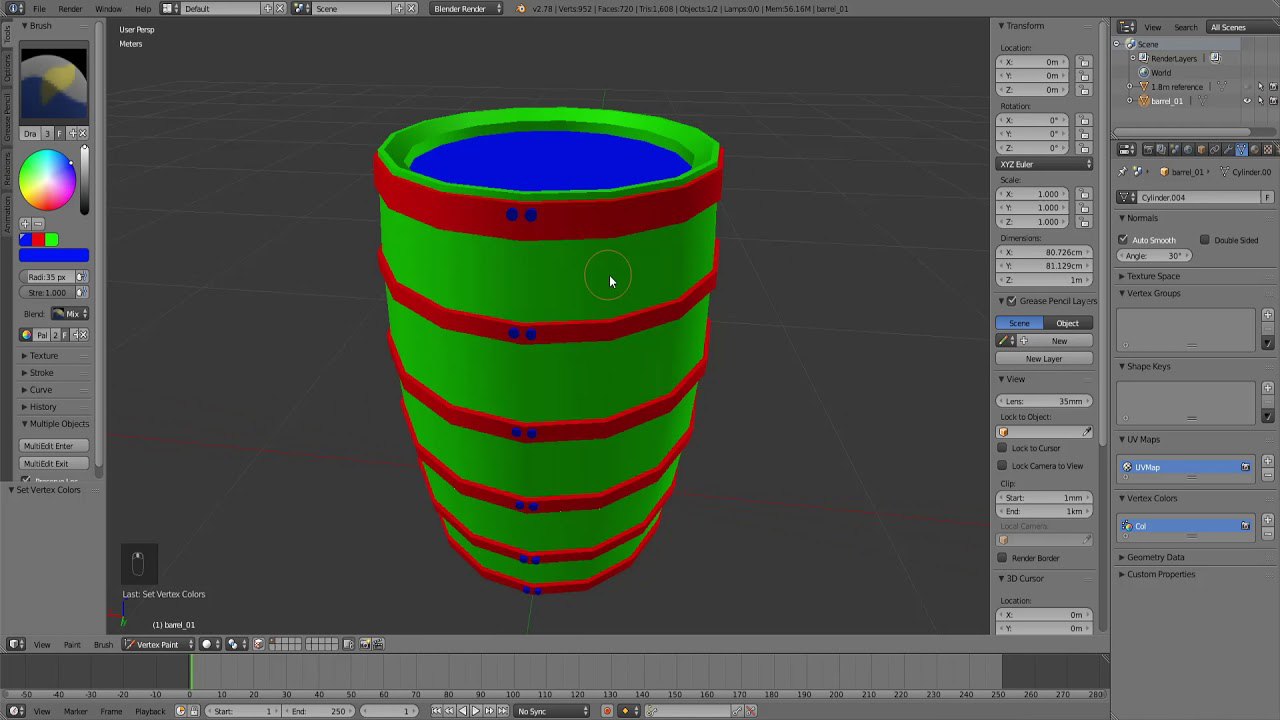
Task: Click the OpenGL render image camera icon
Action: point(364,644)
